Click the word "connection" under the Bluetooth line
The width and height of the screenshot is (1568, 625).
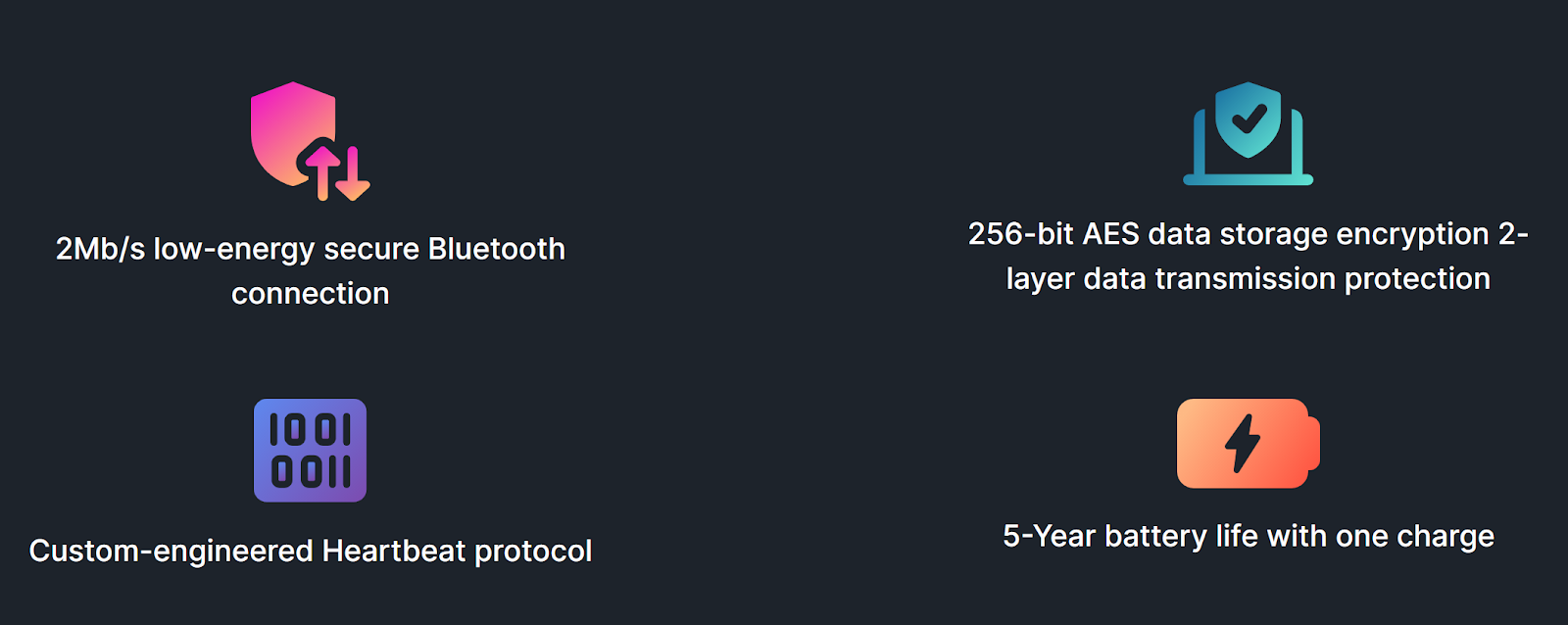311,293
